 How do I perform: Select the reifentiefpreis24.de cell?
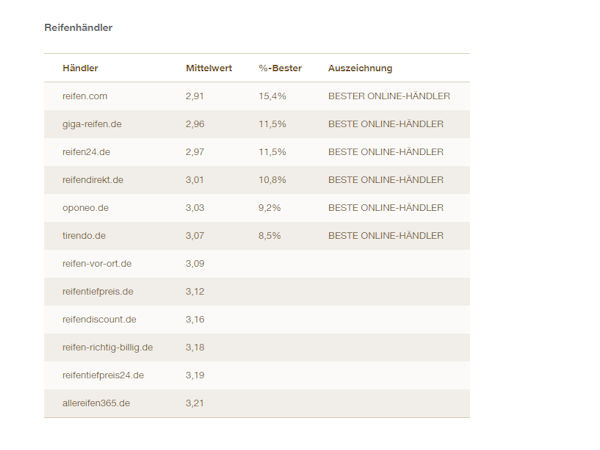click(103, 375)
